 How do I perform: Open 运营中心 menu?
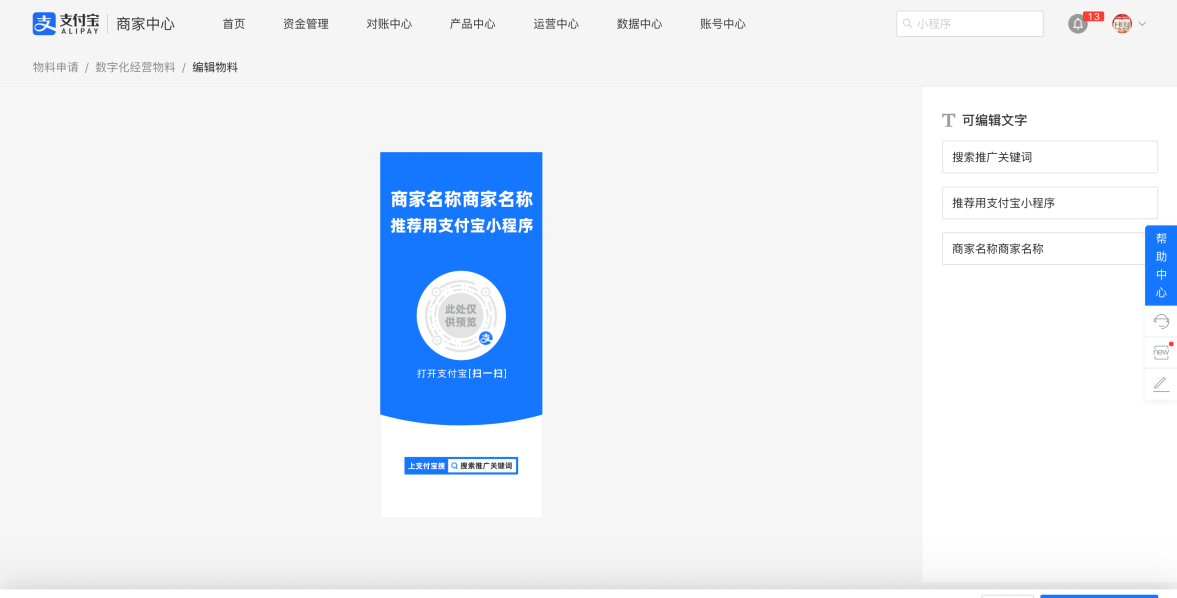[556, 24]
